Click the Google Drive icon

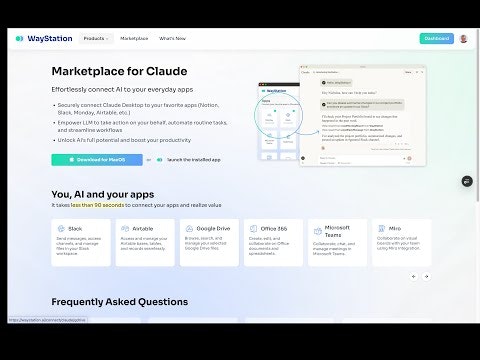[x=189, y=229]
